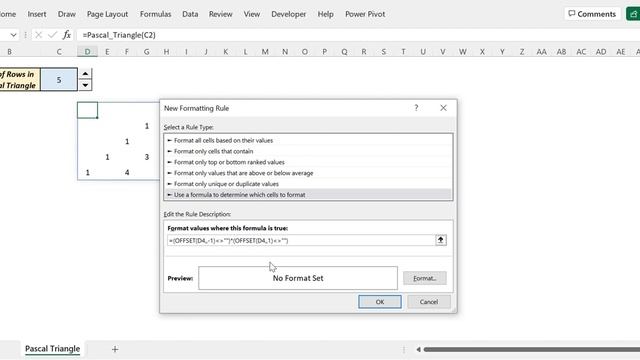Open the Data ribbon tab

(x=190, y=14)
